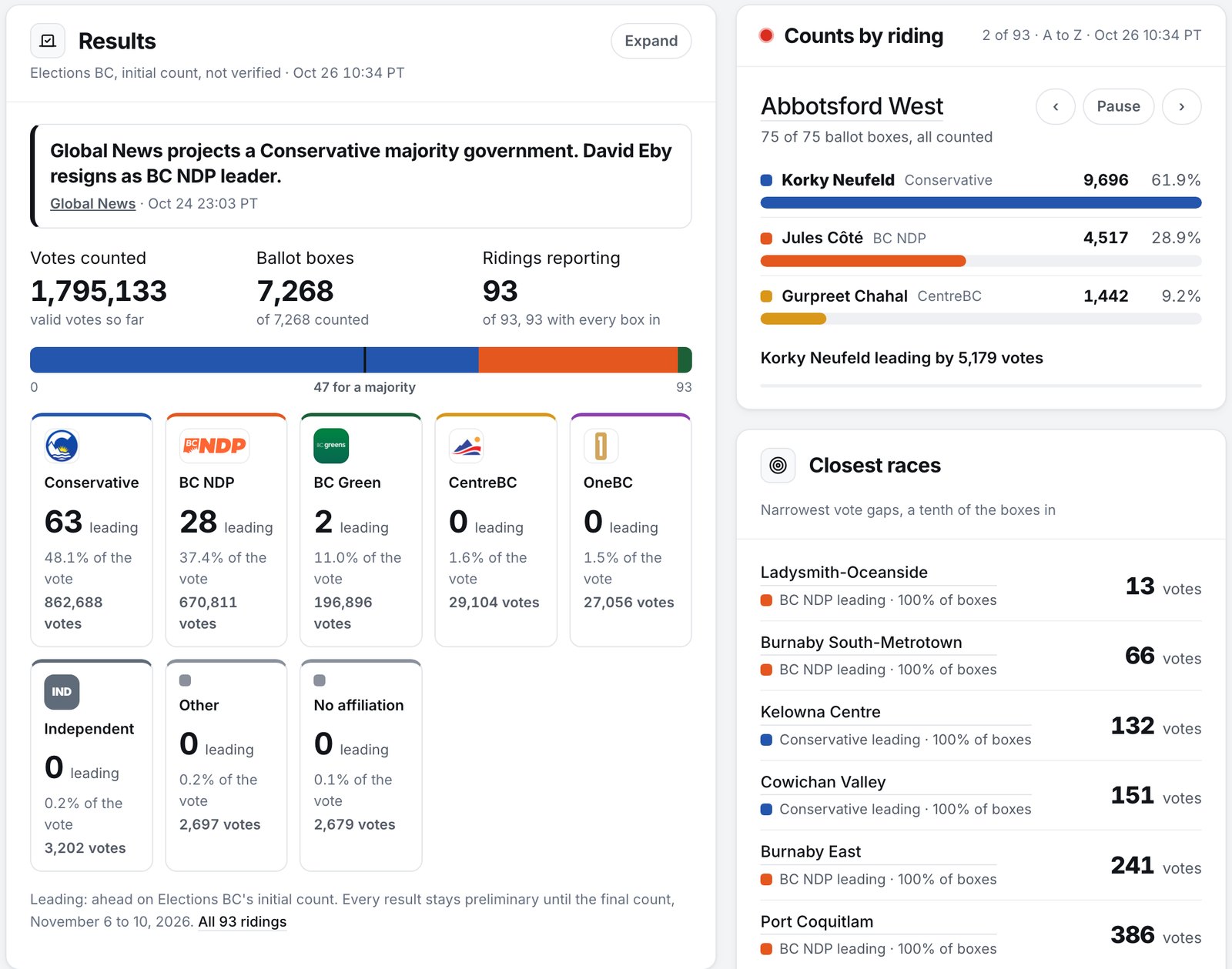Click the Independent IND badge
The width and height of the screenshot is (1232, 969).
62,692
